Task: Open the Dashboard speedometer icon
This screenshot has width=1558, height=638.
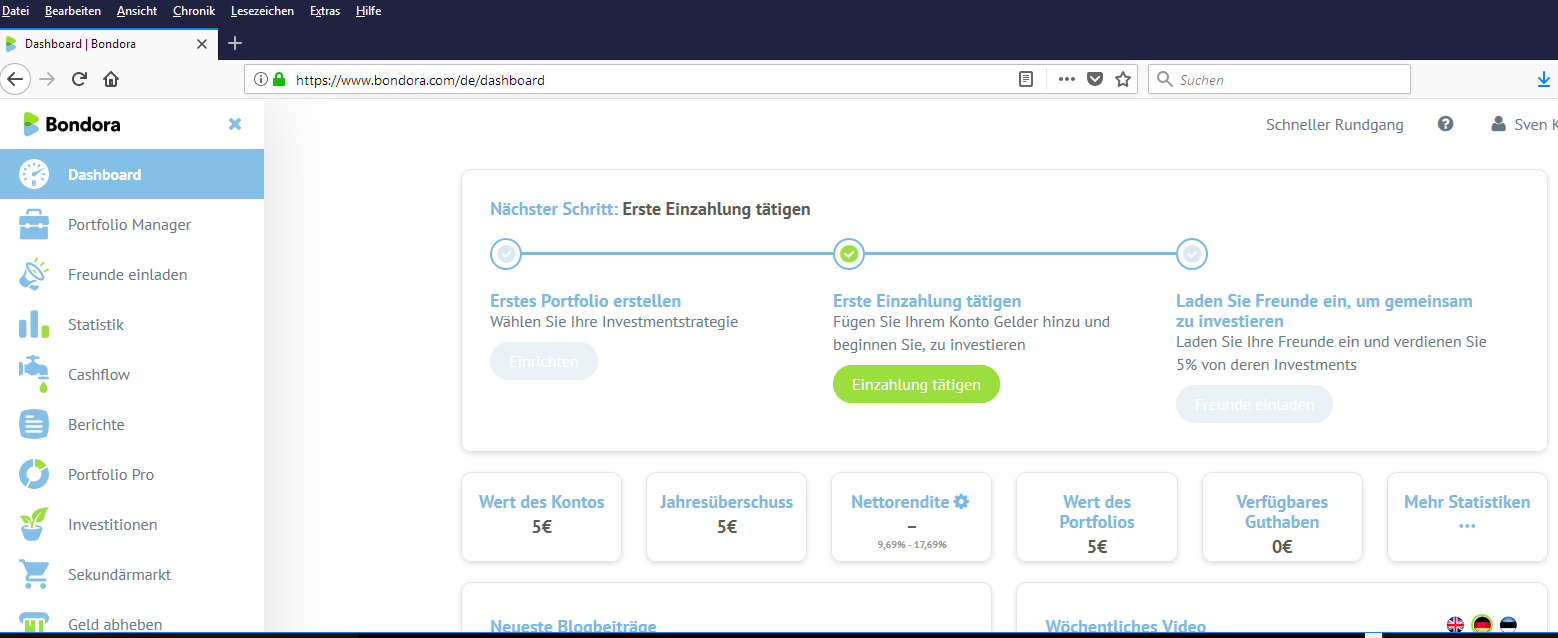Action: click(x=34, y=174)
